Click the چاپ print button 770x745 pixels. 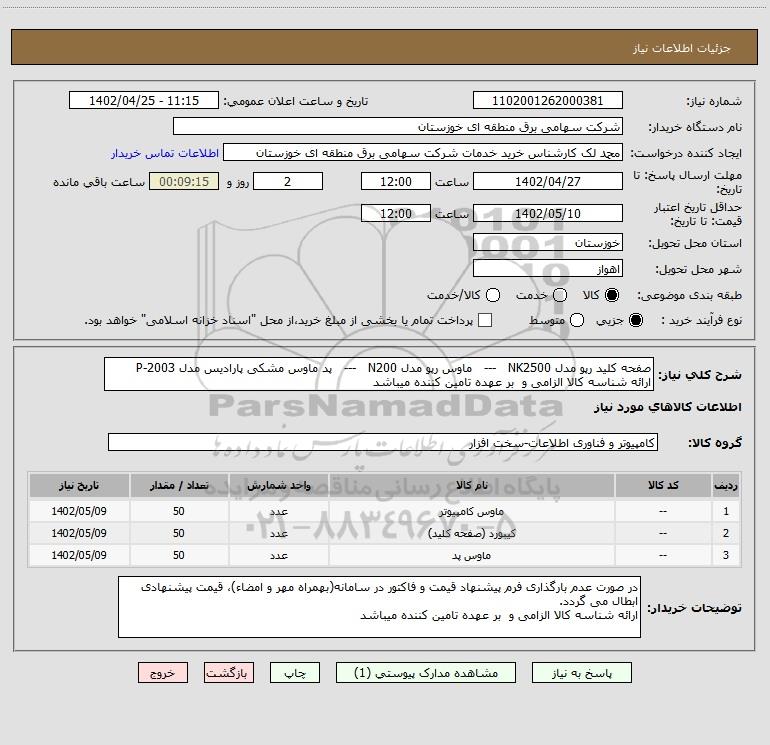(295, 672)
